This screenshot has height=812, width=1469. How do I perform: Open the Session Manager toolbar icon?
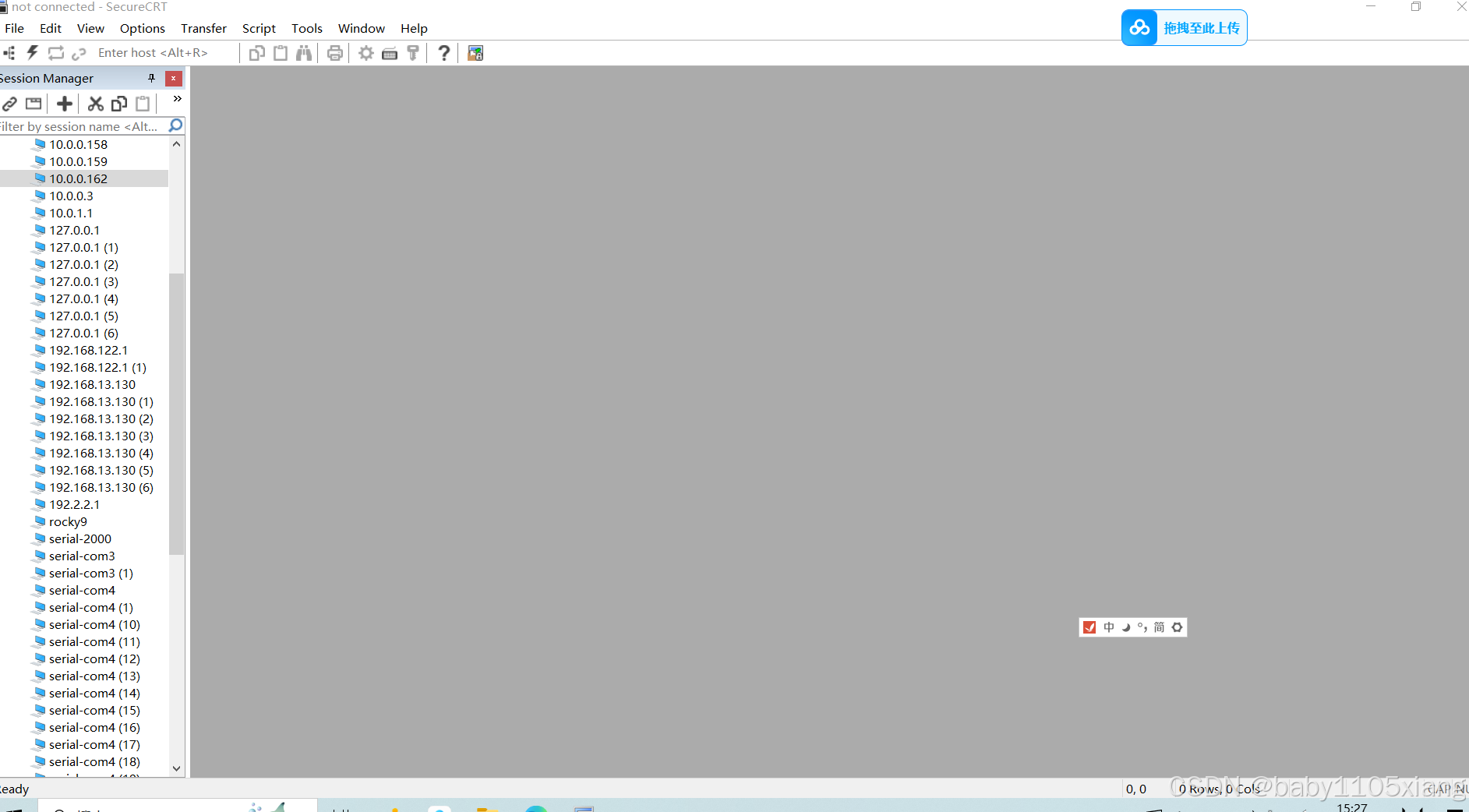point(9,53)
